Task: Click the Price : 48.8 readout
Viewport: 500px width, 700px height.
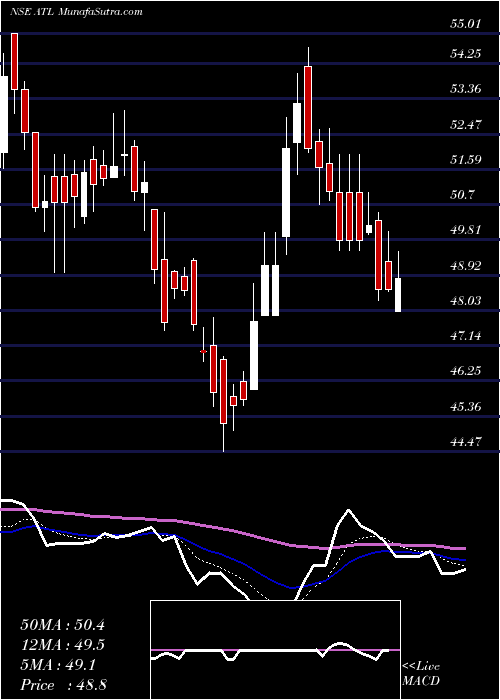Action: pos(63,685)
